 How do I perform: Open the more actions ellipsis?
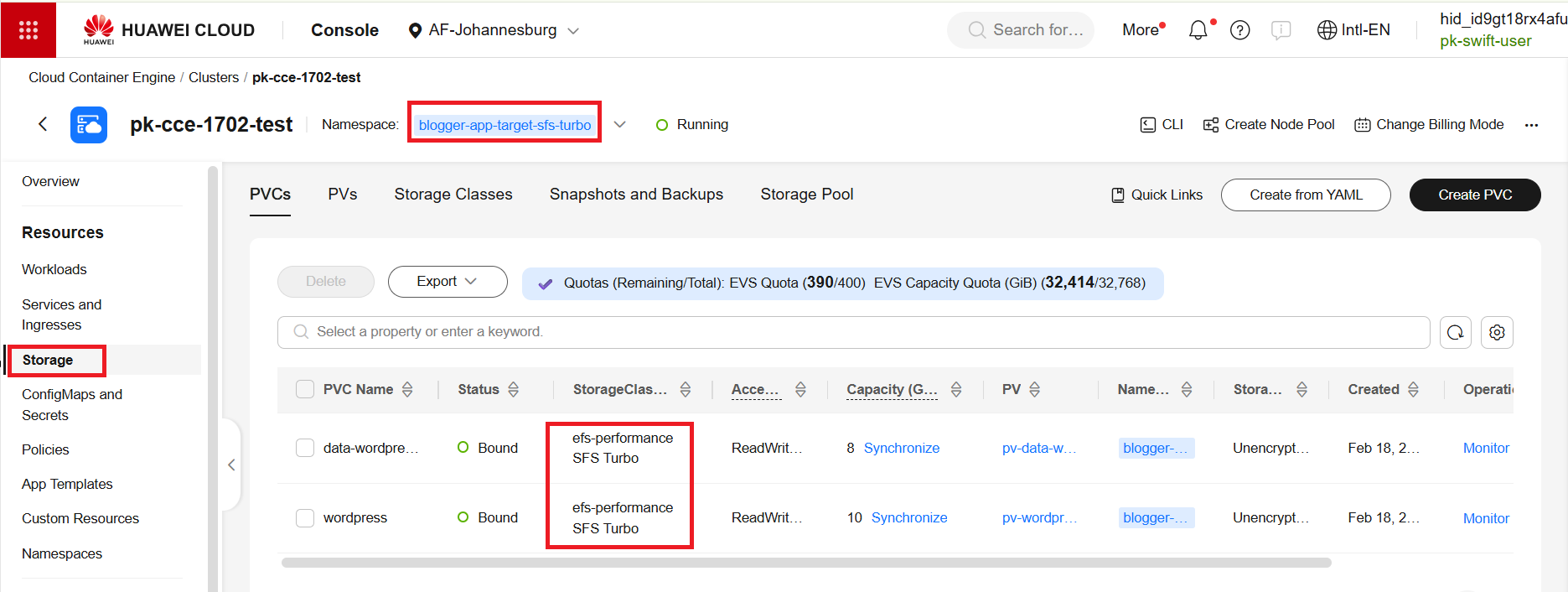(1531, 125)
